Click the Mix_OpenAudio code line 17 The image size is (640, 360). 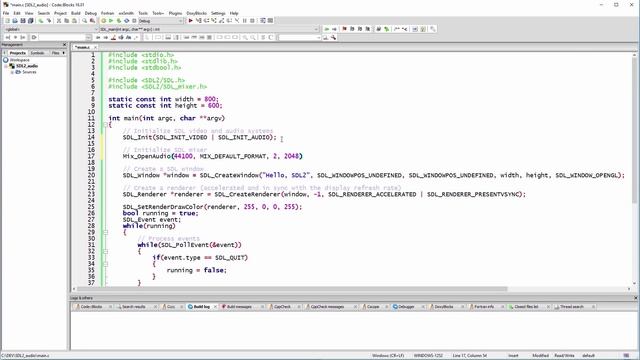[x=212, y=156]
